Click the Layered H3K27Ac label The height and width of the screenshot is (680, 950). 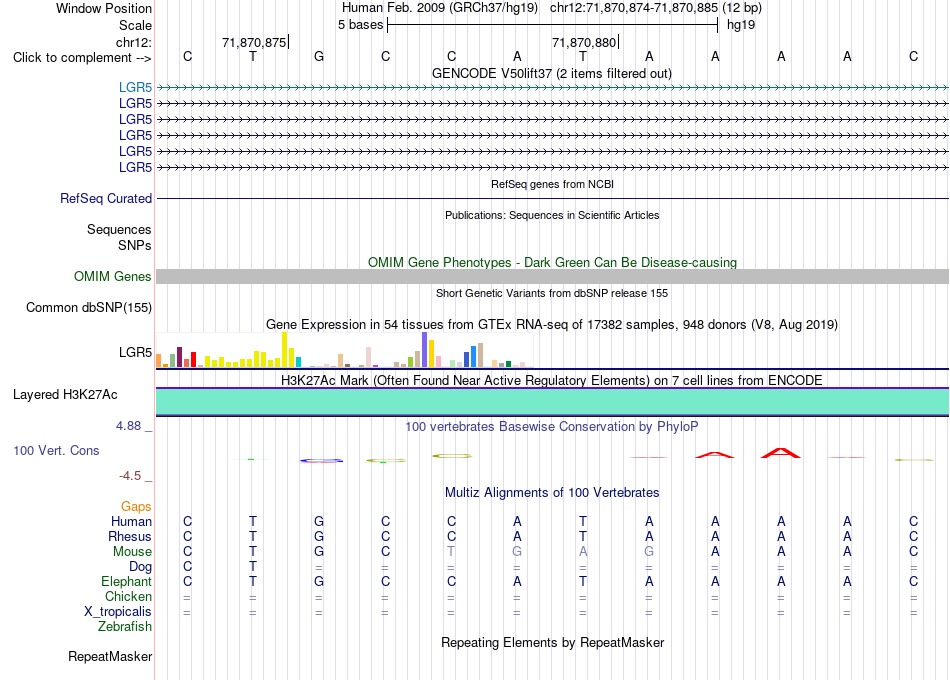coord(65,395)
